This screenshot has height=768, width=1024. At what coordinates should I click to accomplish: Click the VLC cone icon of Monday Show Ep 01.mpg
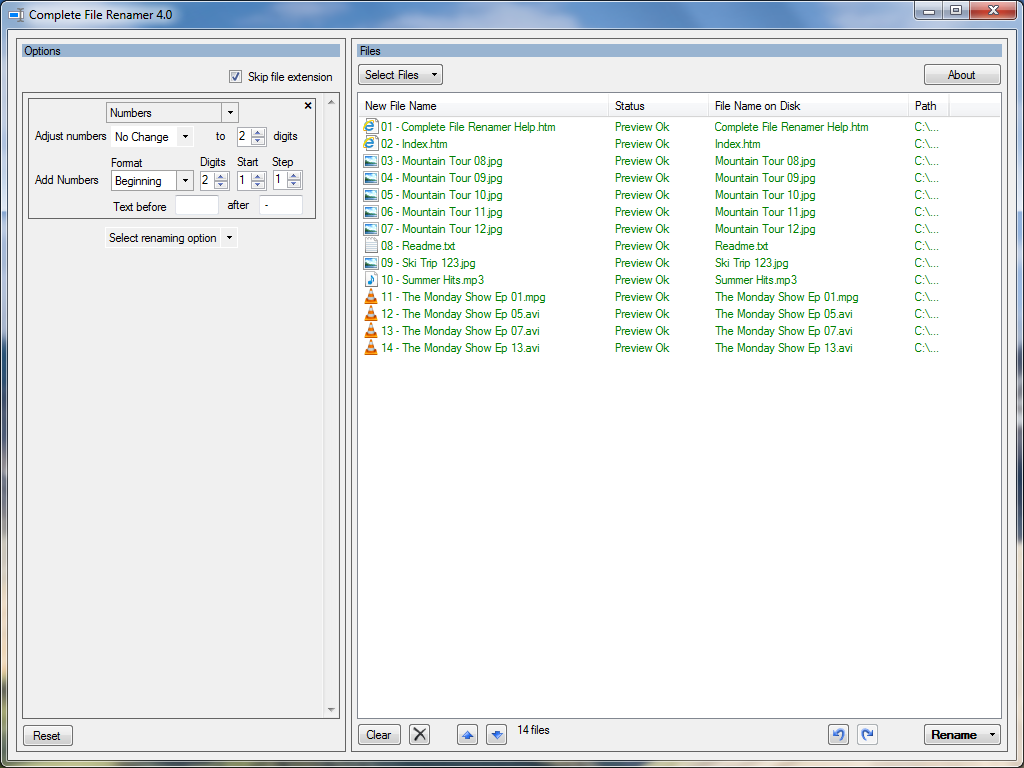pos(370,296)
